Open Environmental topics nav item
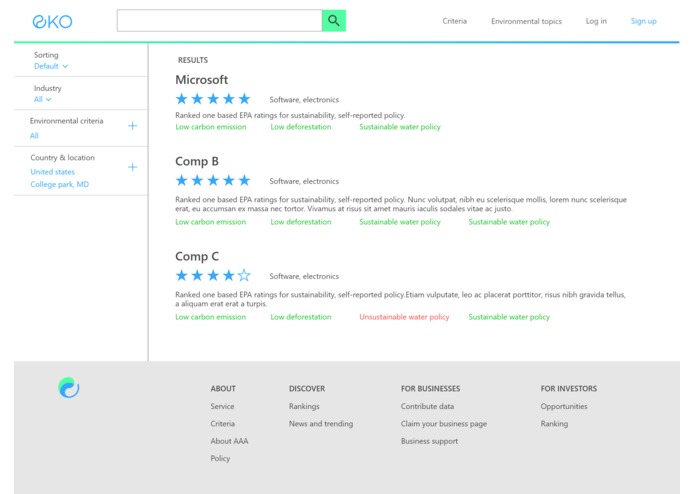 (526, 21)
